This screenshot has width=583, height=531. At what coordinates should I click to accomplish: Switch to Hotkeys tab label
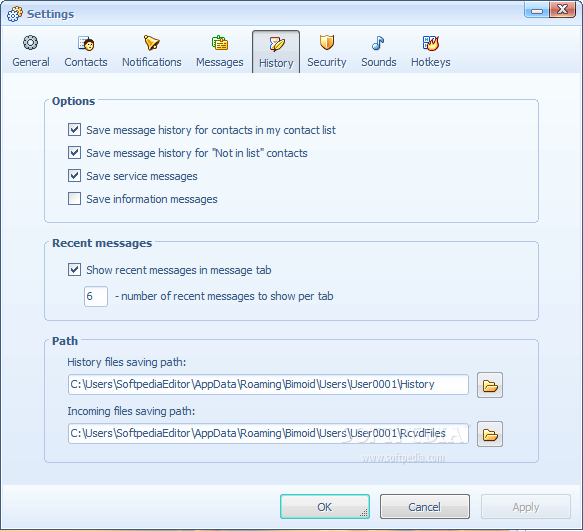(431, 62)
